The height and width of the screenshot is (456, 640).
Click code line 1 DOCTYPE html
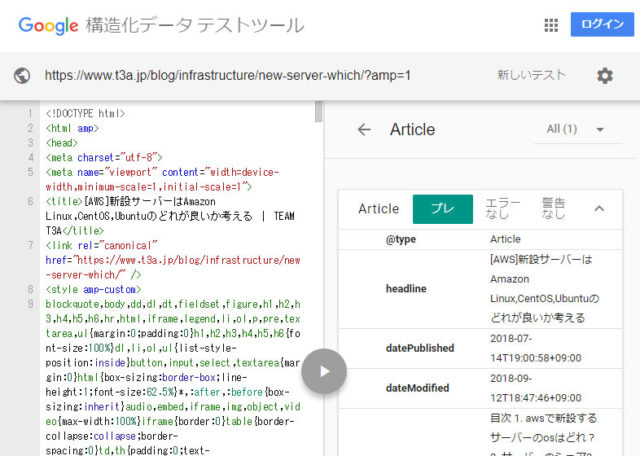tap(85, 113)
